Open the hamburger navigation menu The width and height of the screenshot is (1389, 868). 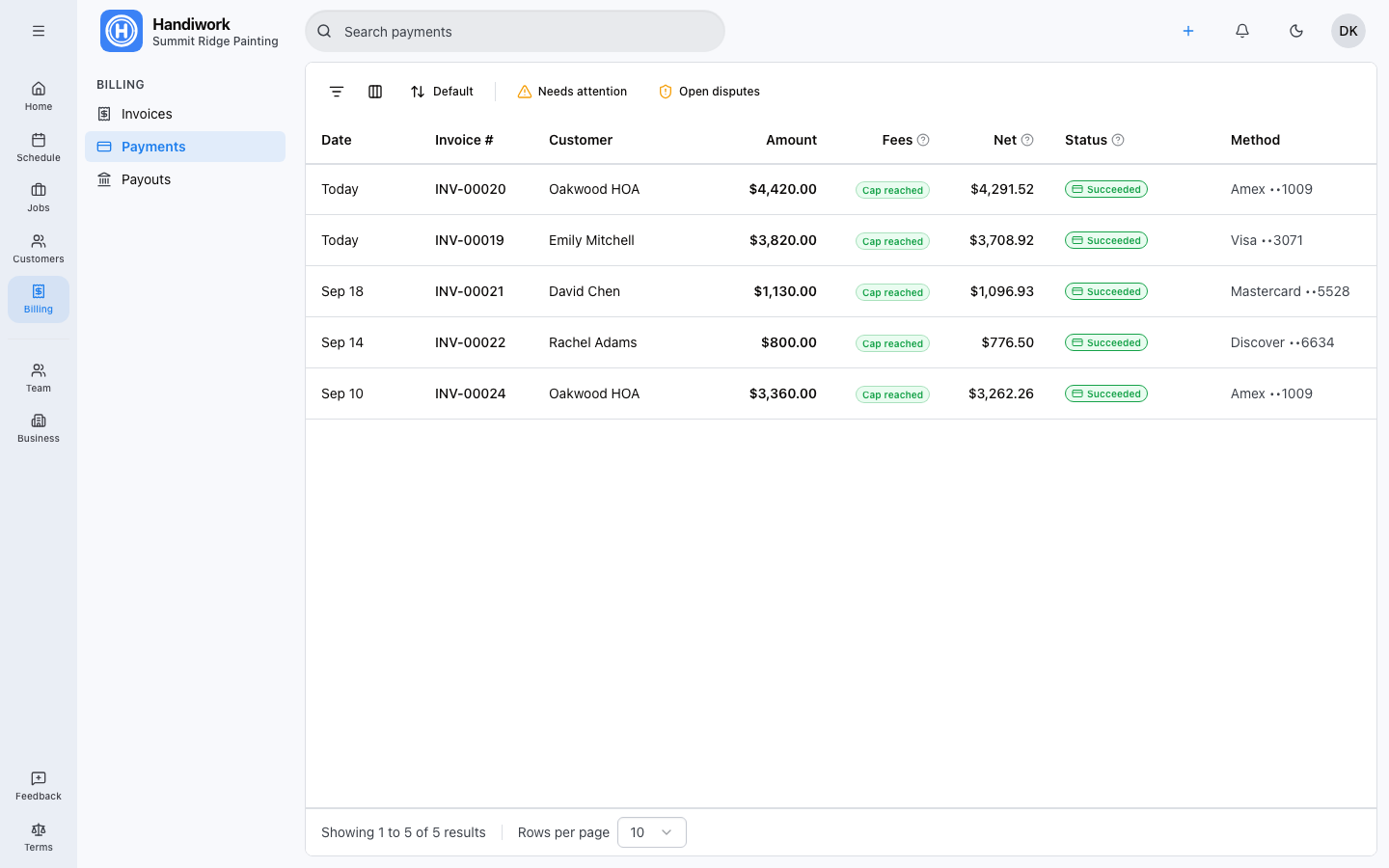(39, 31)
